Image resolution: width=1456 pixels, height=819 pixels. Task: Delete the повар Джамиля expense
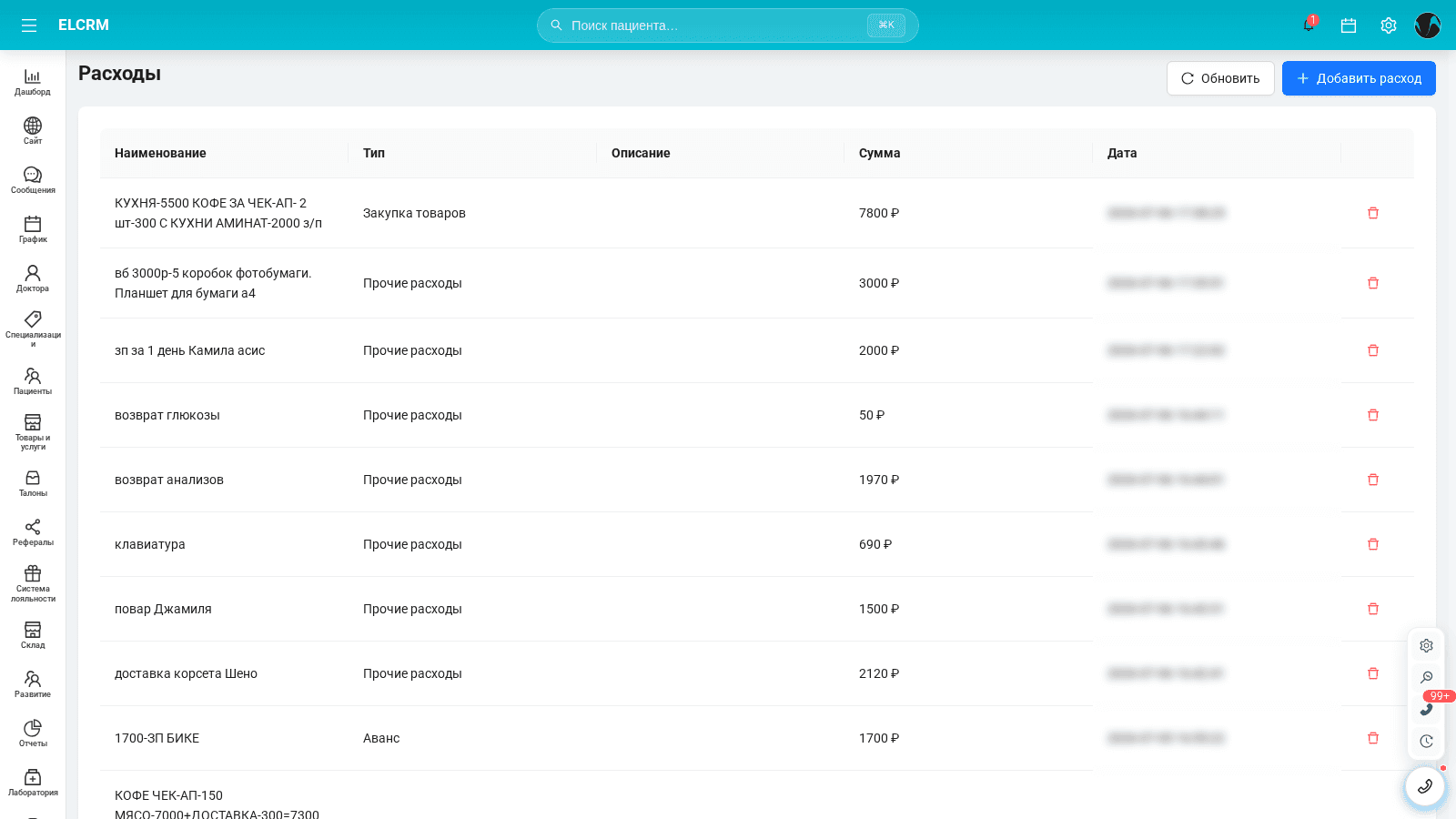[1373, 609]
